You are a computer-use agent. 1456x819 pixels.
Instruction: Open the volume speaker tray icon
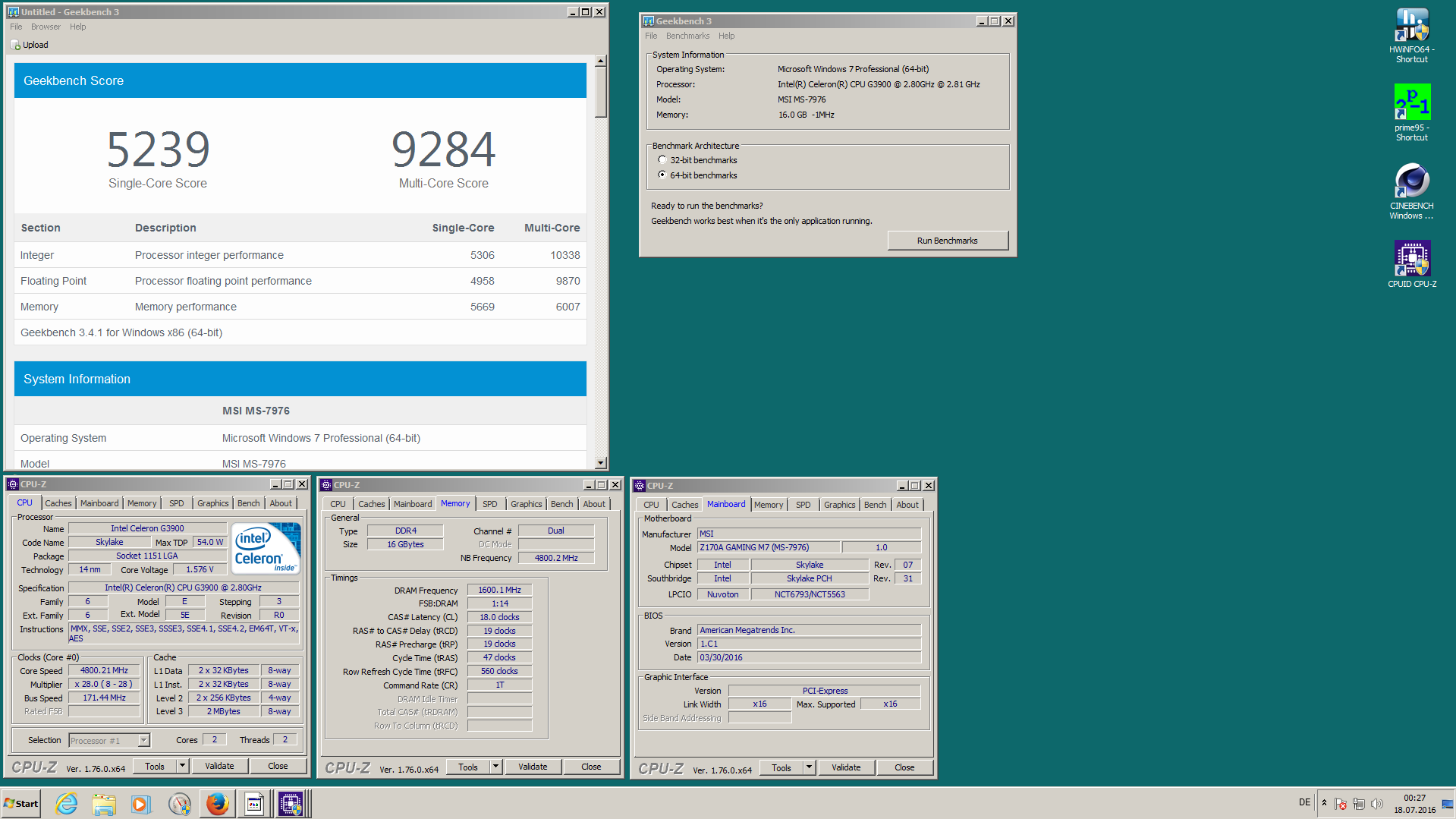(1377, 804)
